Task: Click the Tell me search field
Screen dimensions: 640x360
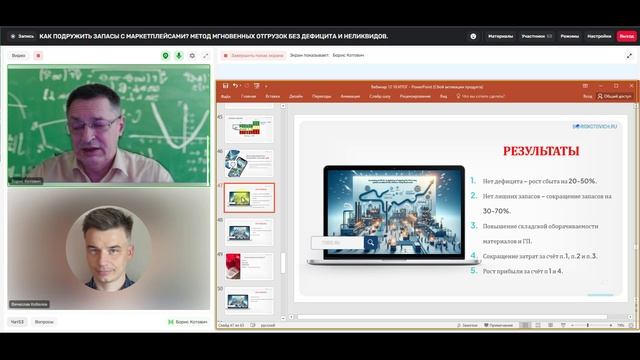Action: [480, 96]
